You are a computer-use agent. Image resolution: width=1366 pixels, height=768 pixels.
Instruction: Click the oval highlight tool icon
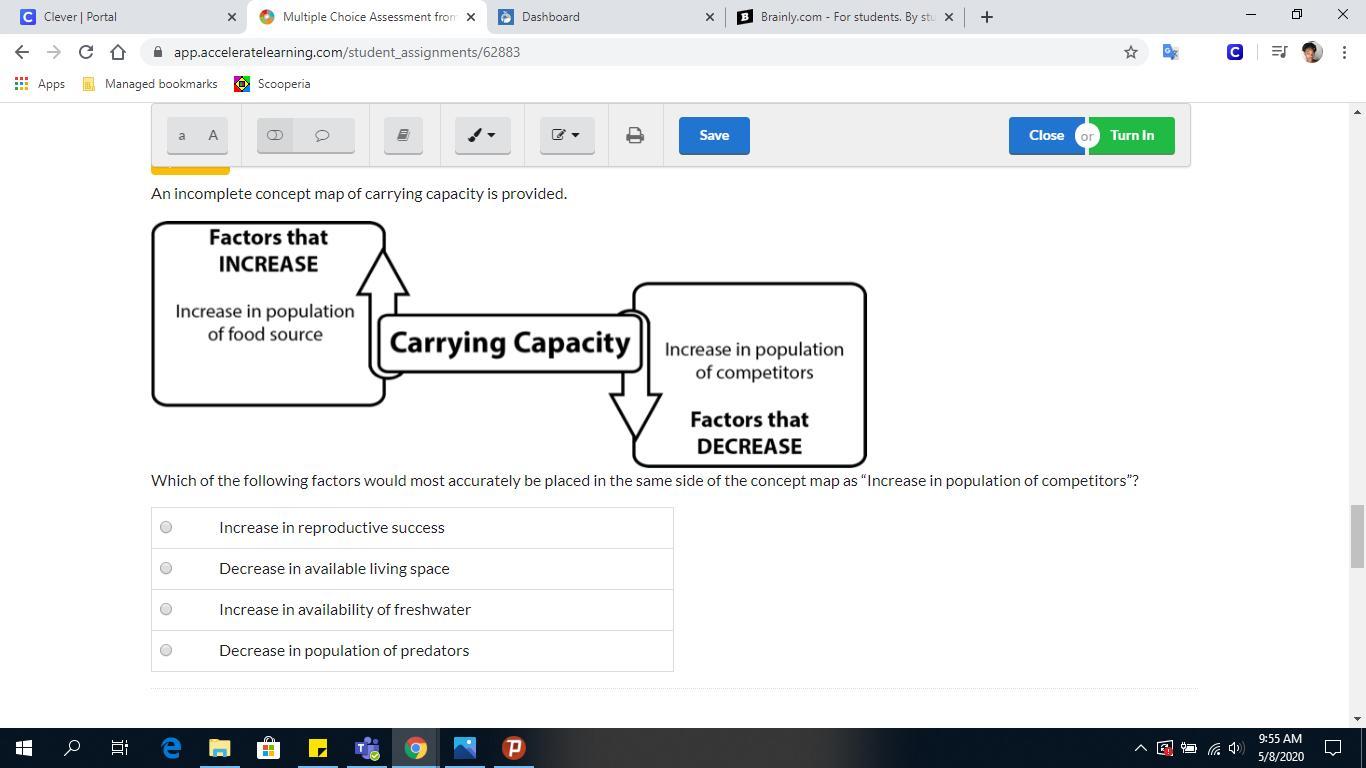pyautogui.click(x=275, y=135)
